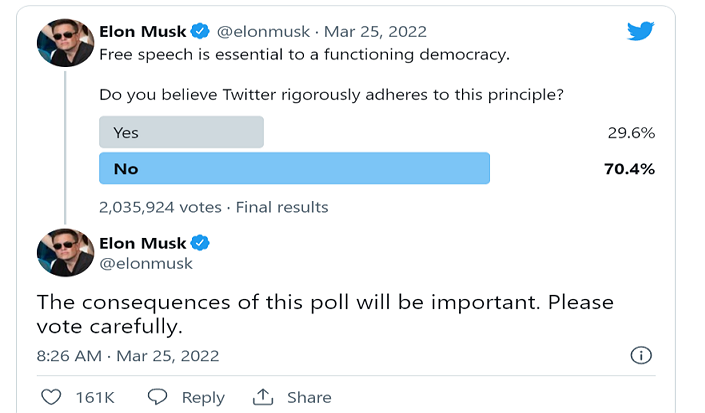The height and width of the screenshot is (413, 705).
Task: Select the Yes poll option bar
Action: coord(181,132)
